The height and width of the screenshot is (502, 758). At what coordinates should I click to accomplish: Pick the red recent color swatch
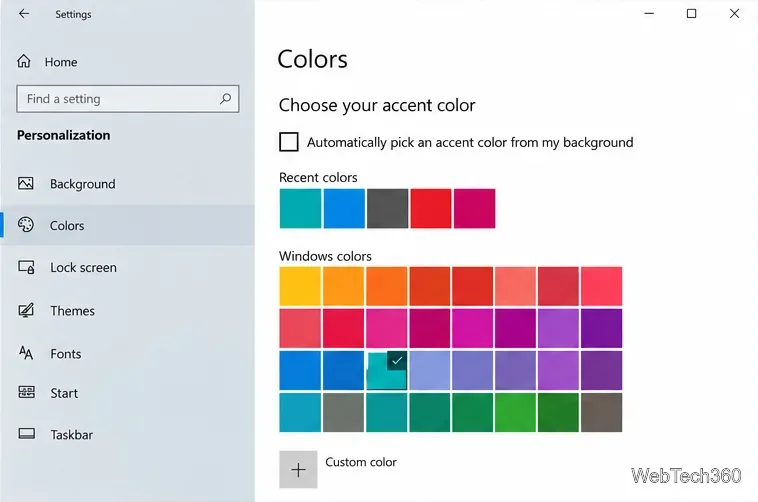[x=431, y=208]
